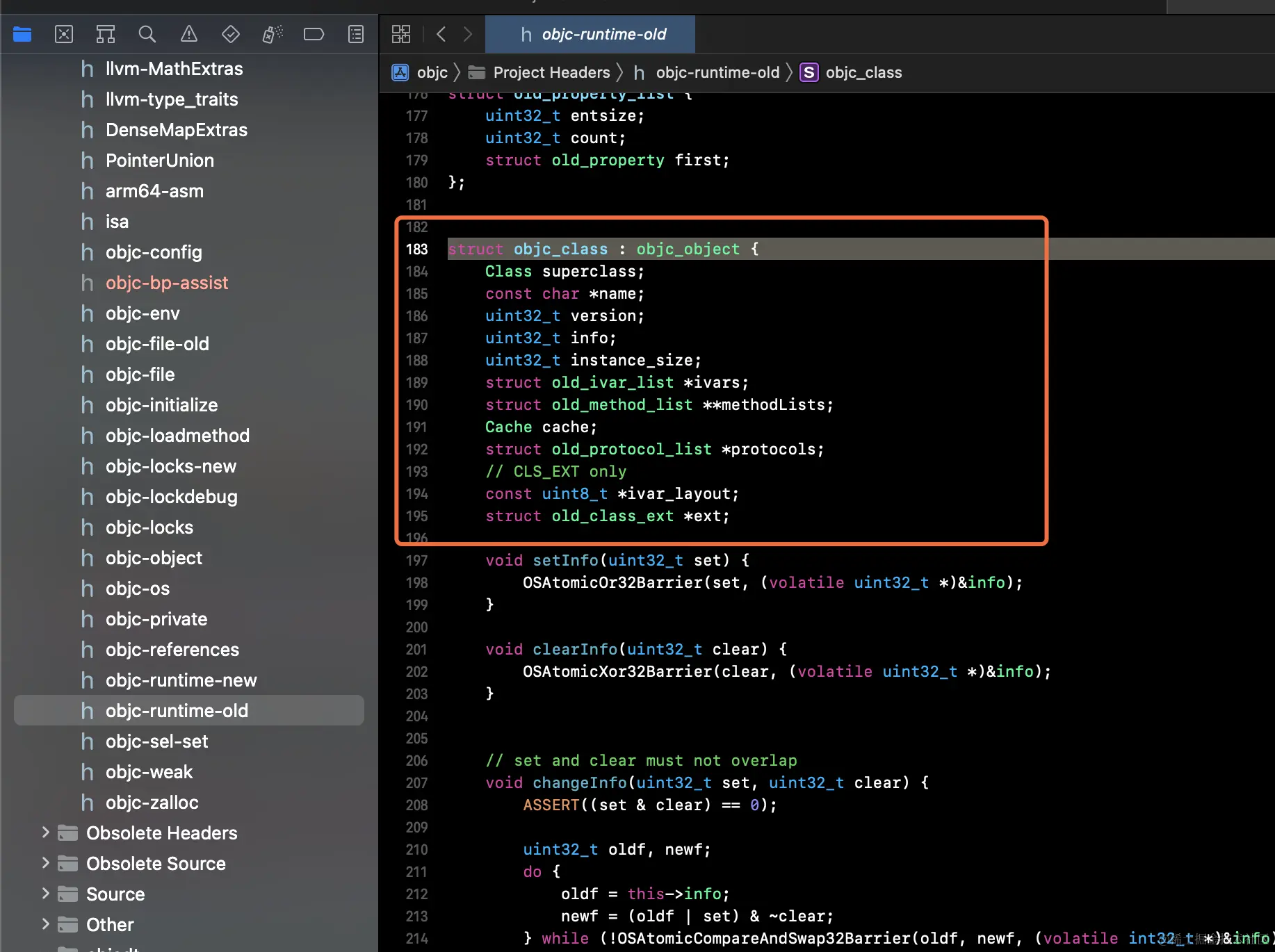1275x952 pixels.
Task: Click the old_method_list type on line 190
Action: click(622, 404)
